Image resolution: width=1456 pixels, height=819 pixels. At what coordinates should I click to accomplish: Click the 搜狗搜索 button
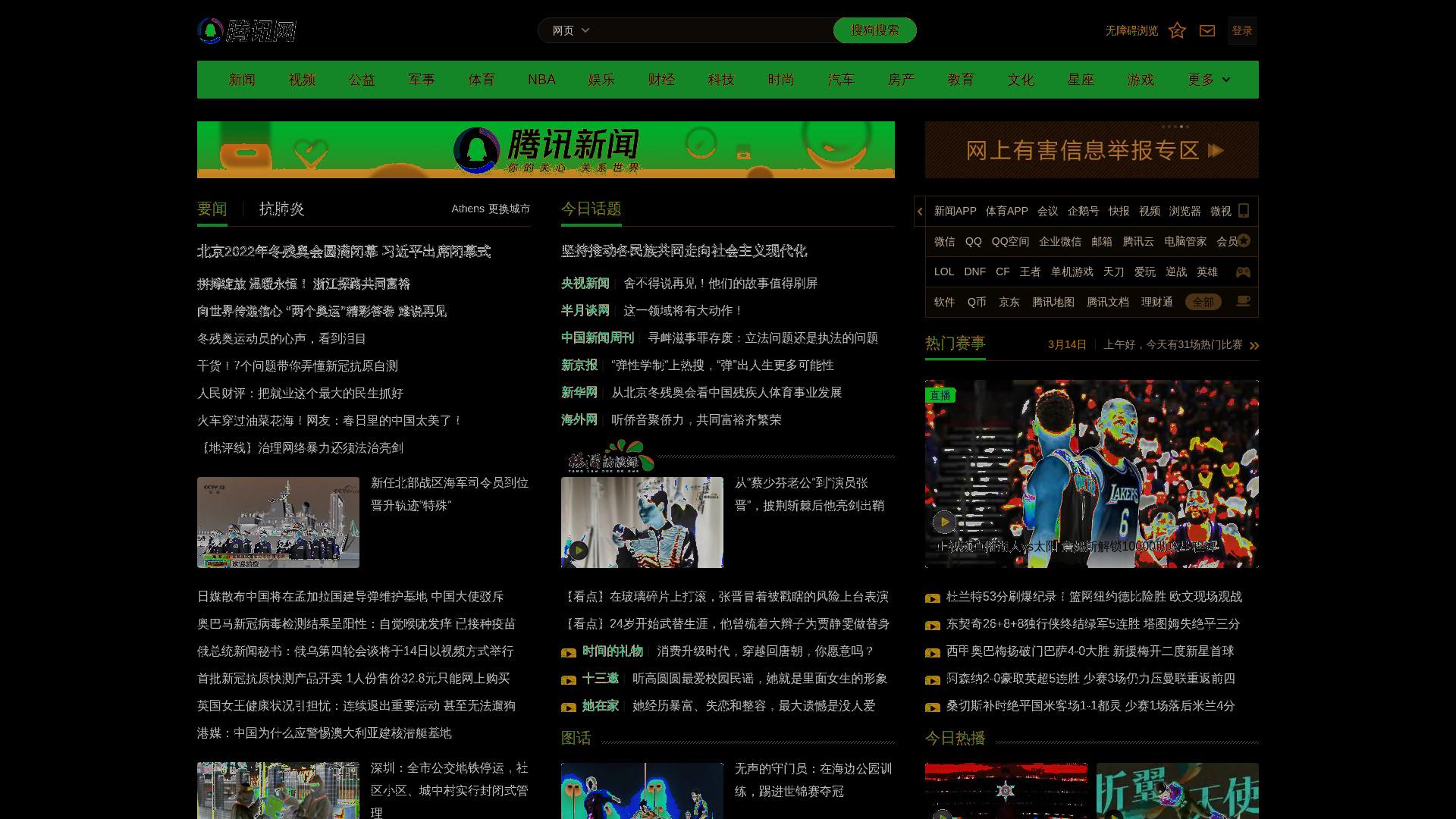pos(874,30)
